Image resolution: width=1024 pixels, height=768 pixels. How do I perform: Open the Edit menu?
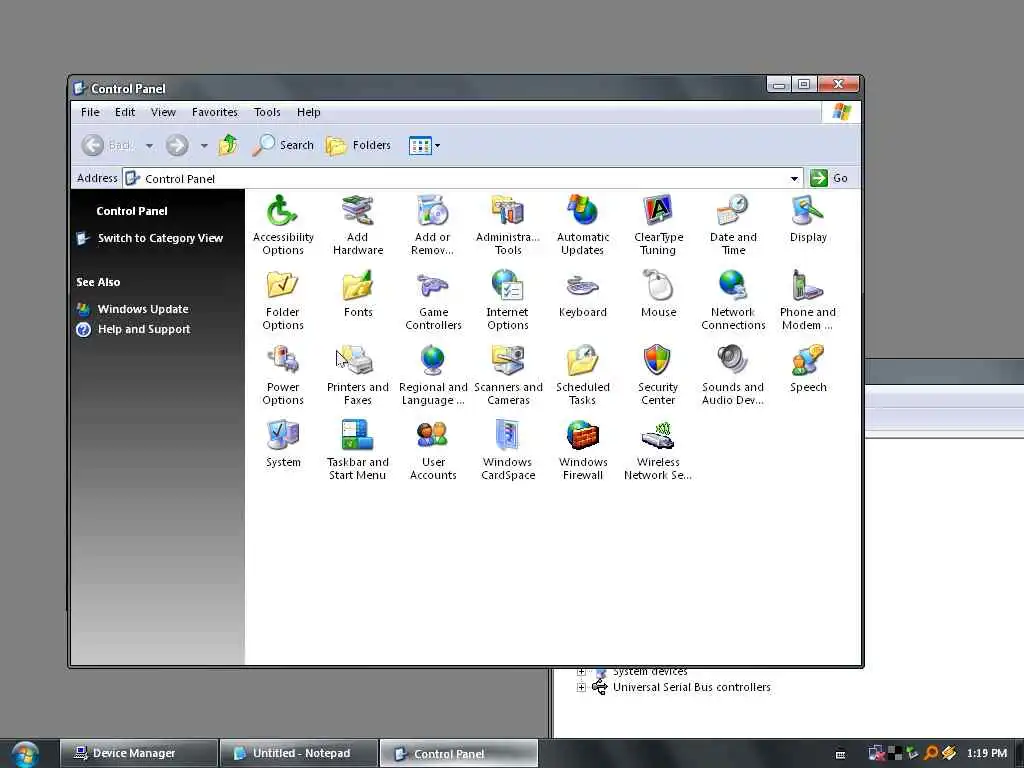pyautogui.click(x=125, y=112)
